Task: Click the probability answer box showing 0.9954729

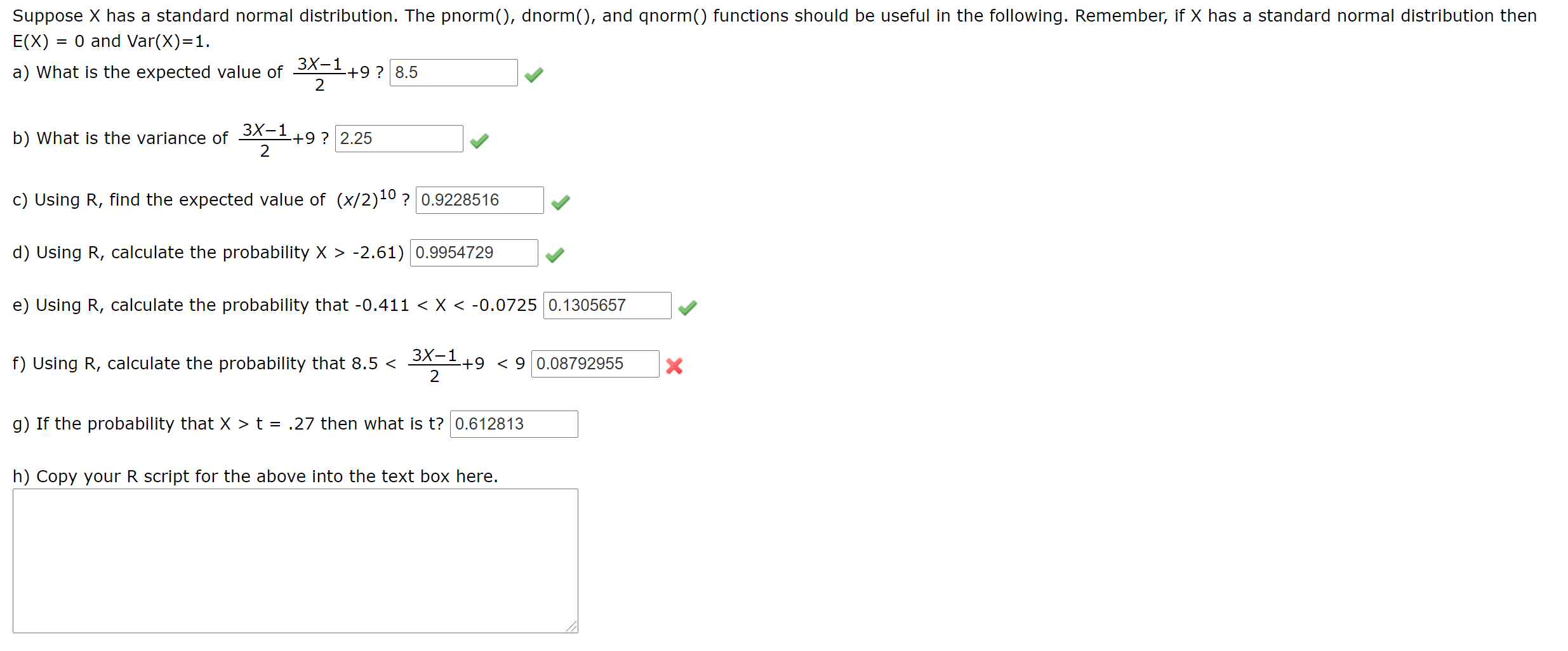Action: pyautogui.click(x=474, y=253)
